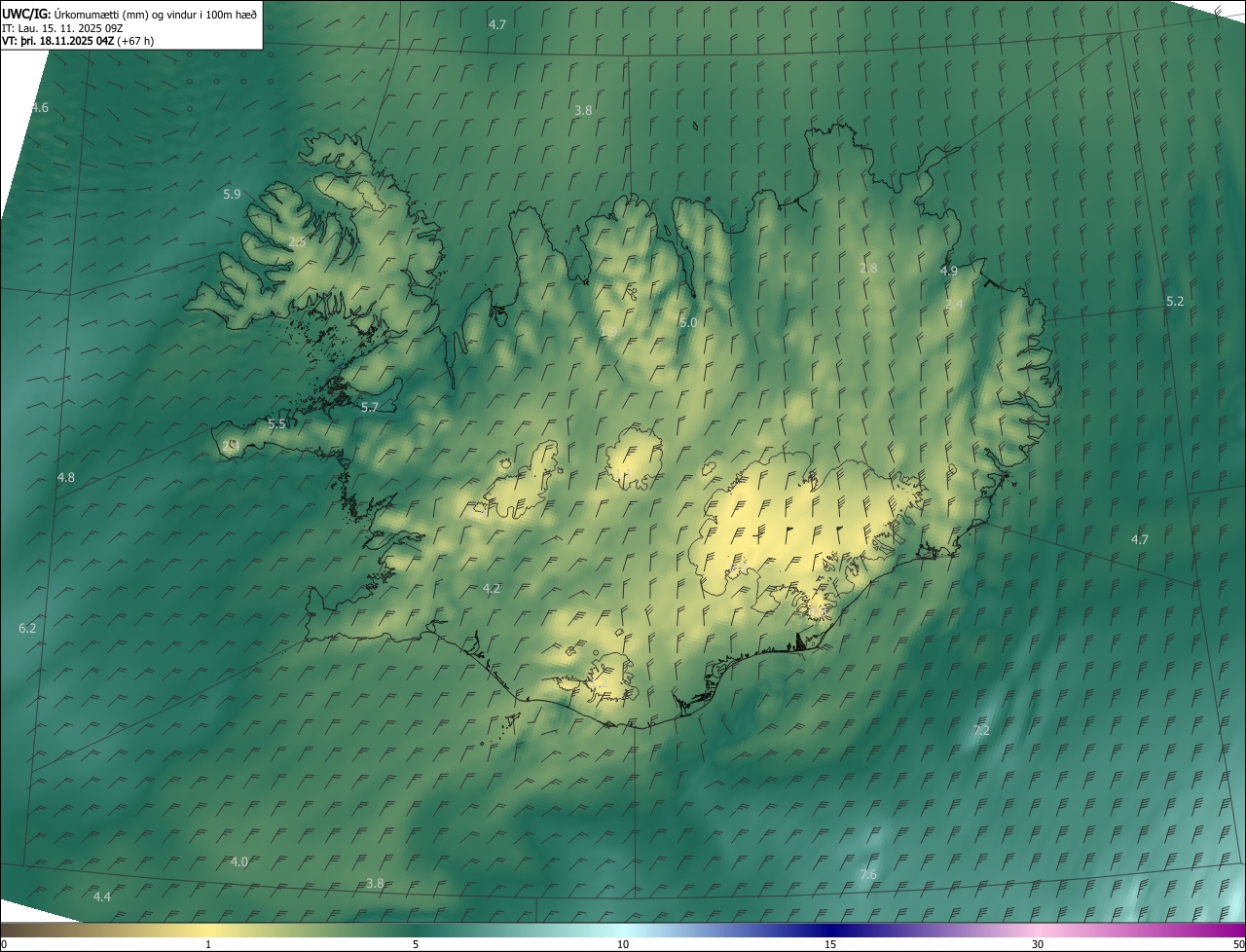
Task: Click the 4.8 value label on the map
Action: pyautogui.click(x=66, y=478)
